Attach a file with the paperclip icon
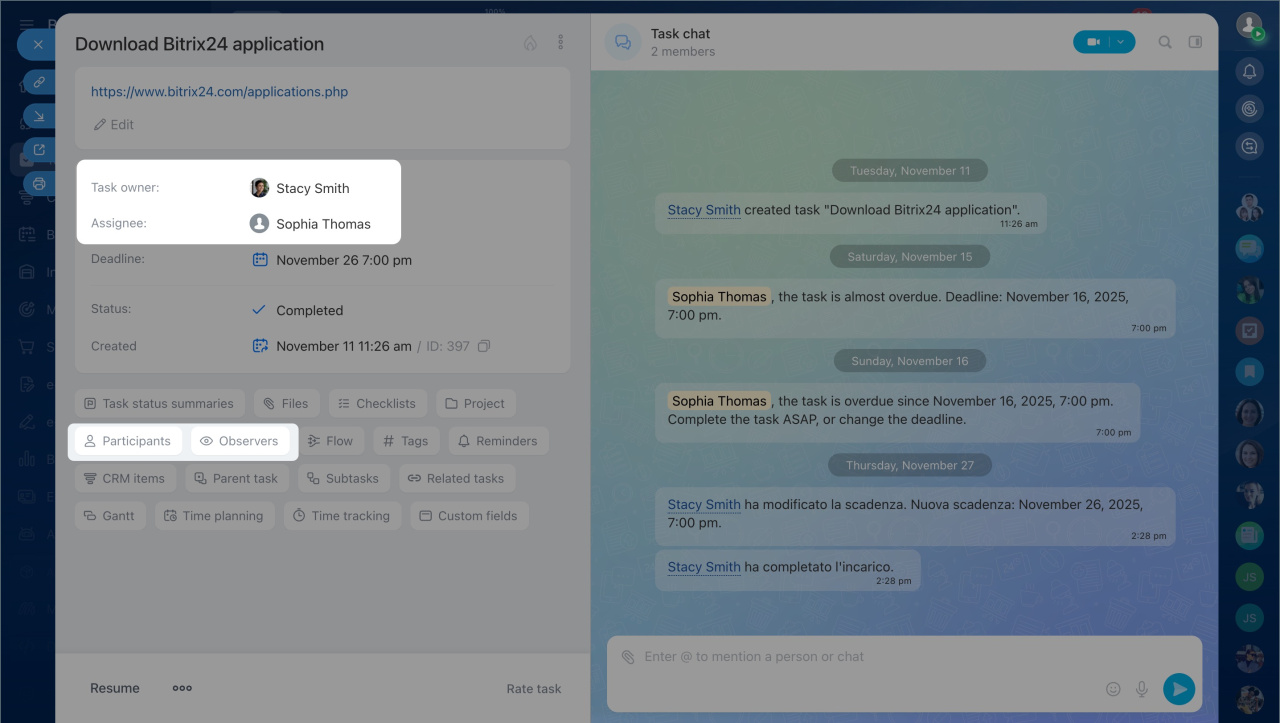1280x723 pixels. coord(628,657)
